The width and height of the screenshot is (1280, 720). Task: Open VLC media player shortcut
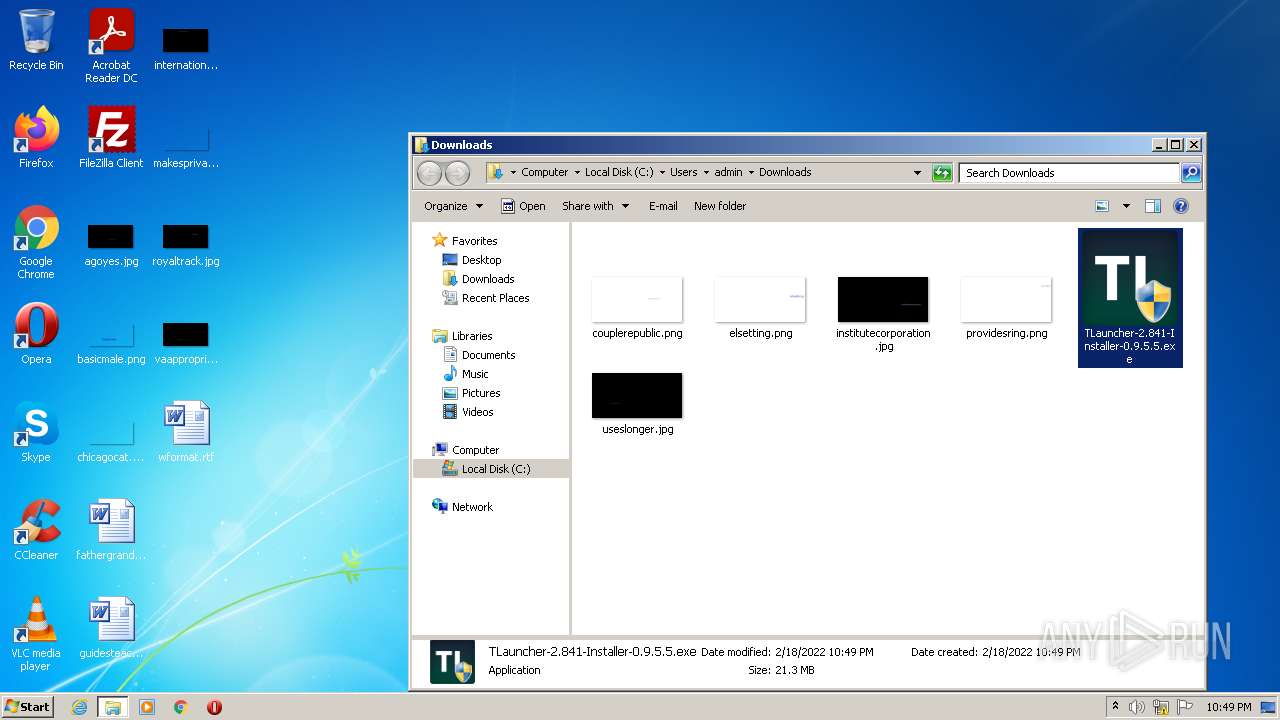[36, 634]
